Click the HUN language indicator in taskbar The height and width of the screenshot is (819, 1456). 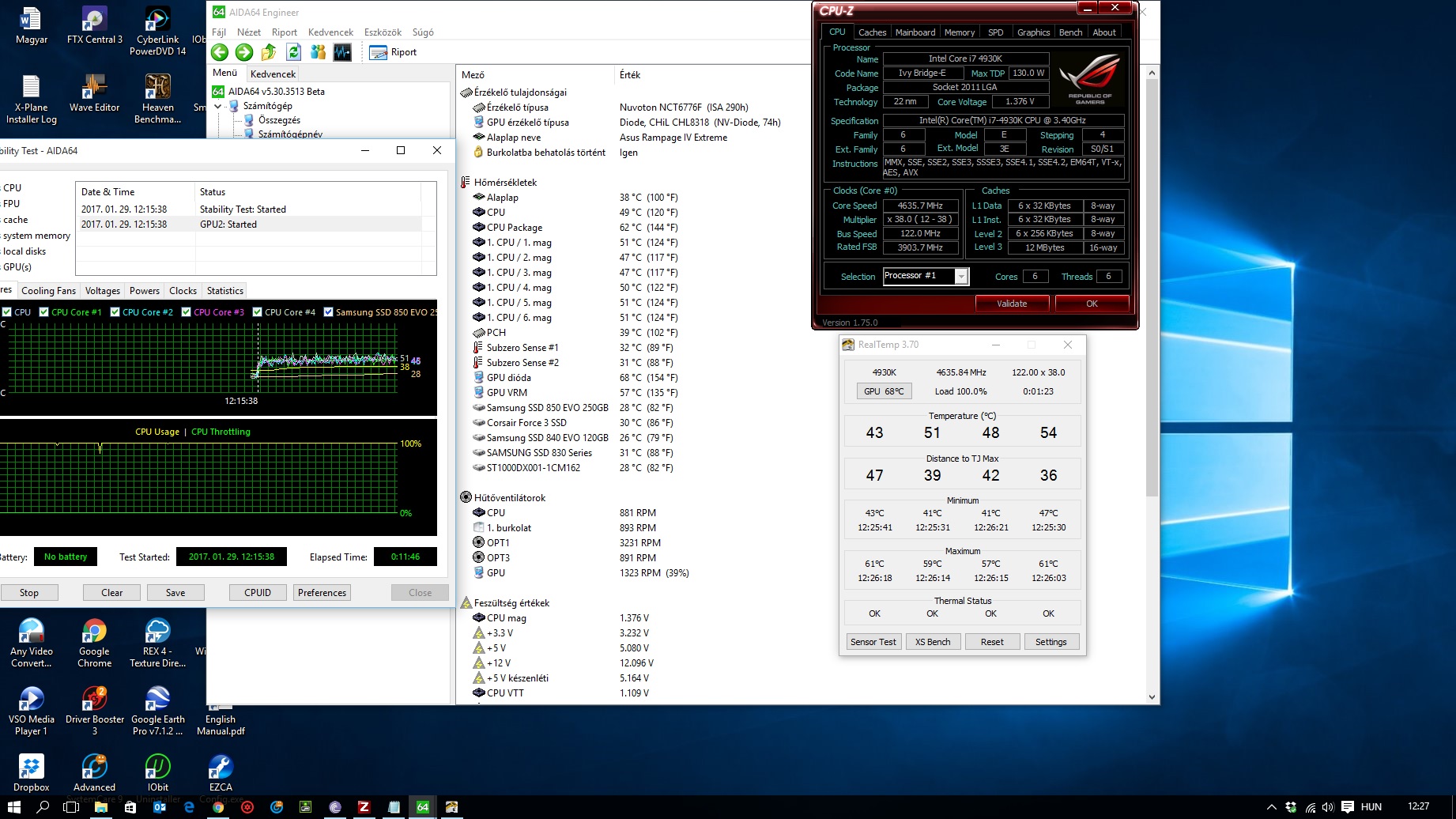1371,807
